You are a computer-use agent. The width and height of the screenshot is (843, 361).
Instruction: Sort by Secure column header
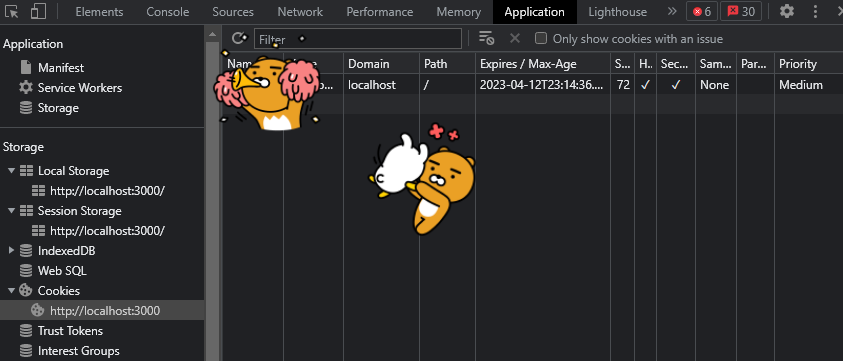[x=676, y=63]
